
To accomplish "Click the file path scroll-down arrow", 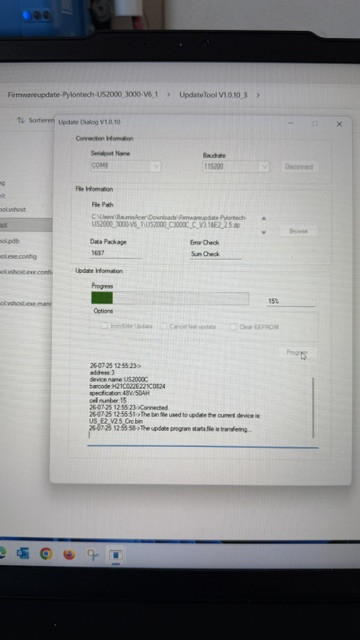I will [264, 232].
